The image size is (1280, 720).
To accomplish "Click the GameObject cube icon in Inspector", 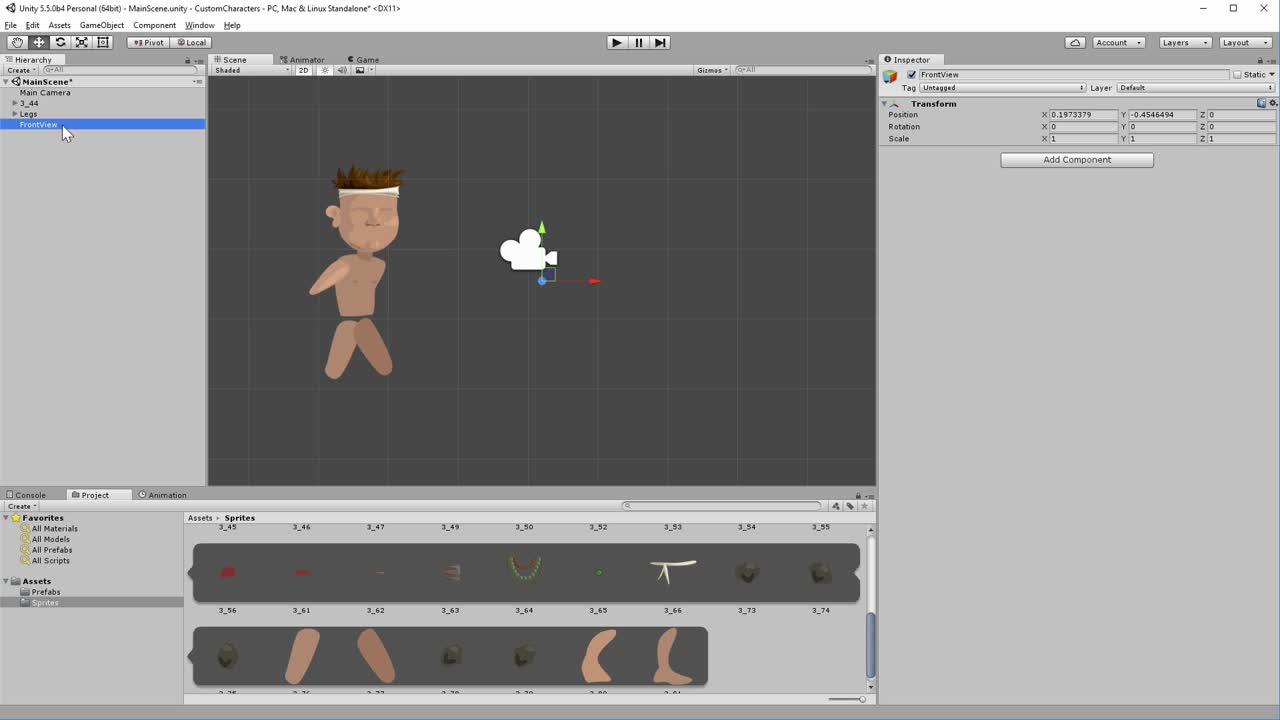I will pos(890,76).
